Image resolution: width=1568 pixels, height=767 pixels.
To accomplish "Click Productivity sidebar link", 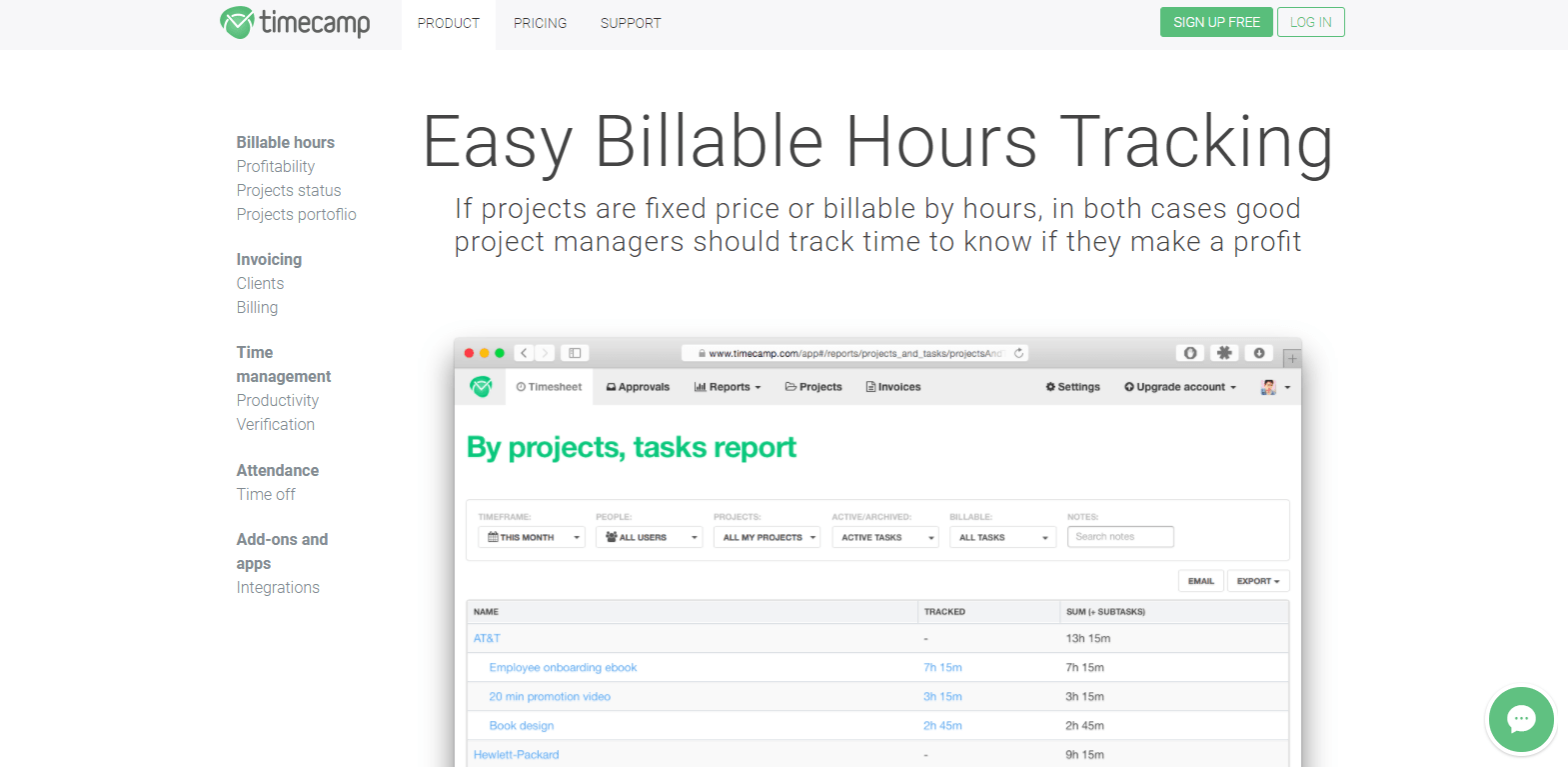I will (278, 400).
